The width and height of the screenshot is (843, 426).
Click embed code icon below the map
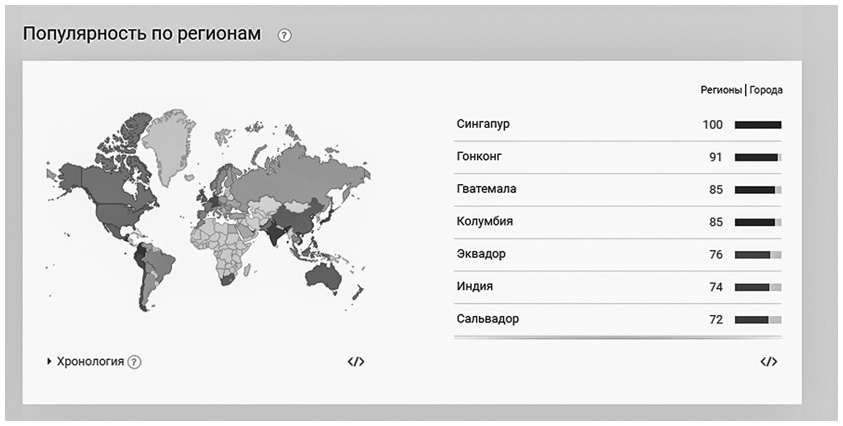356,362
